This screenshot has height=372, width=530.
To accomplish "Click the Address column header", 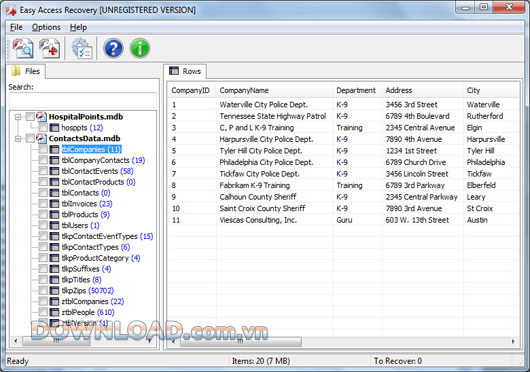I will coord(423,91).
